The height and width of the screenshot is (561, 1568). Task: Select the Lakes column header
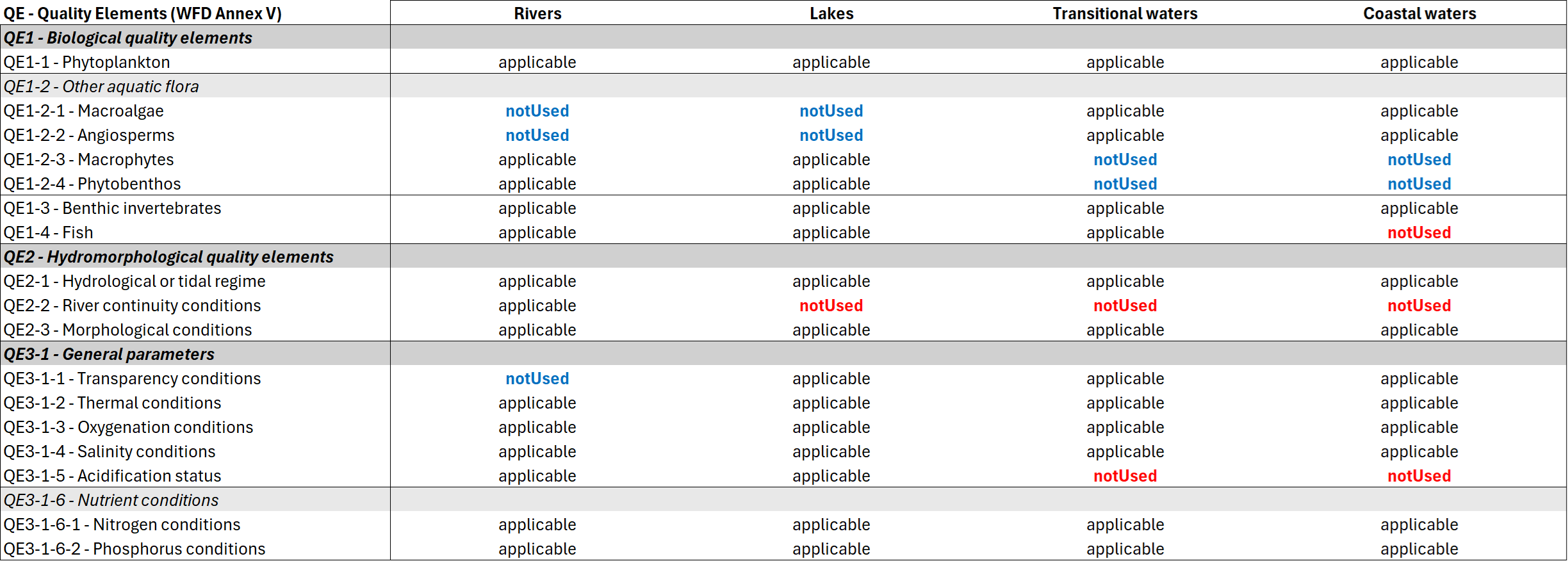[831, 13]
